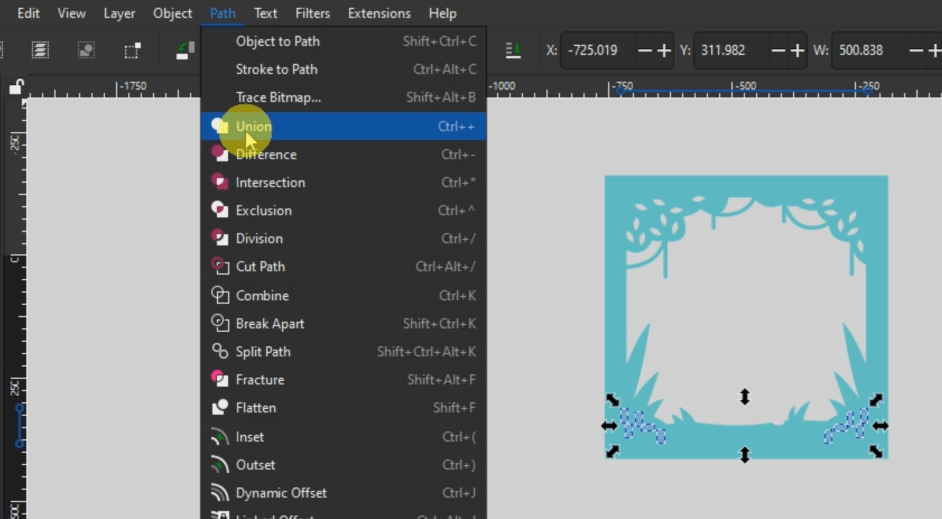
Task: Toggle the guides lock at ruler corner
Action: click(15, 87)
